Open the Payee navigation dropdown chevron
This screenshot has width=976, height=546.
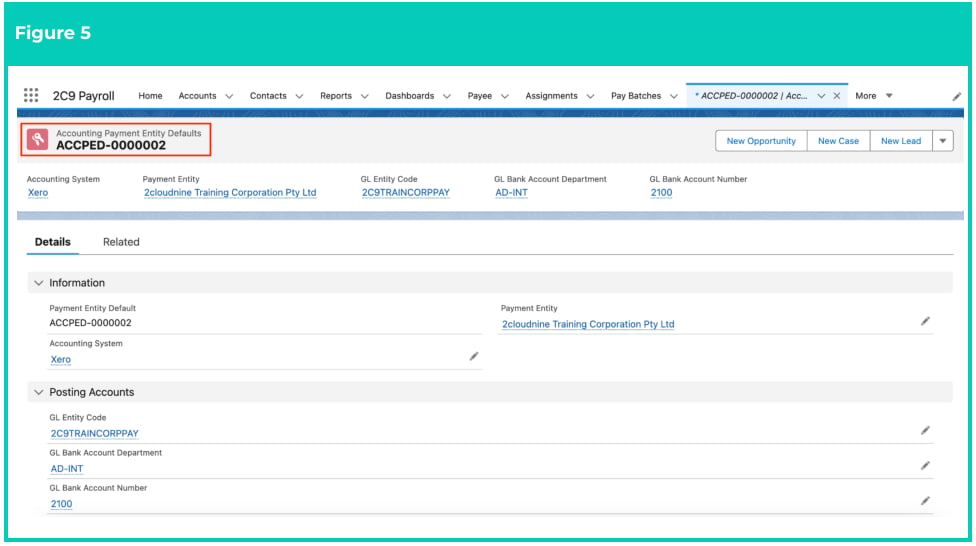(x=505, y=96)
